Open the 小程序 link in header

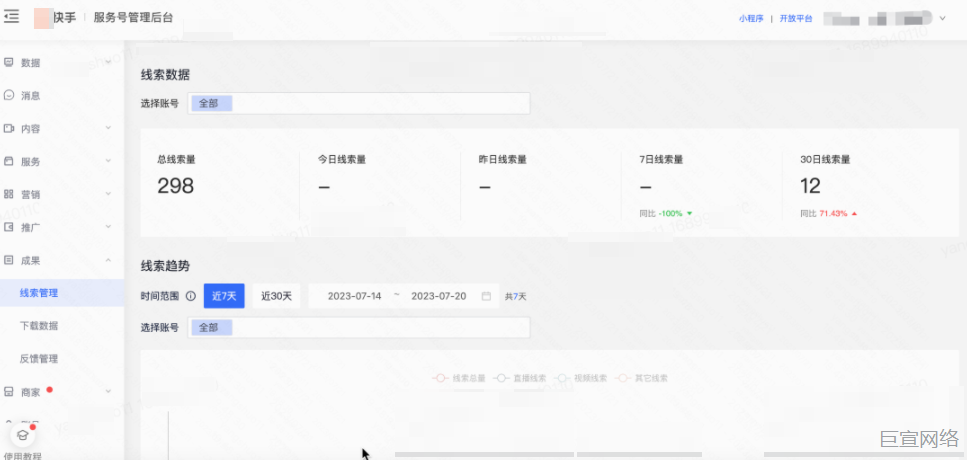coord(751,18)
